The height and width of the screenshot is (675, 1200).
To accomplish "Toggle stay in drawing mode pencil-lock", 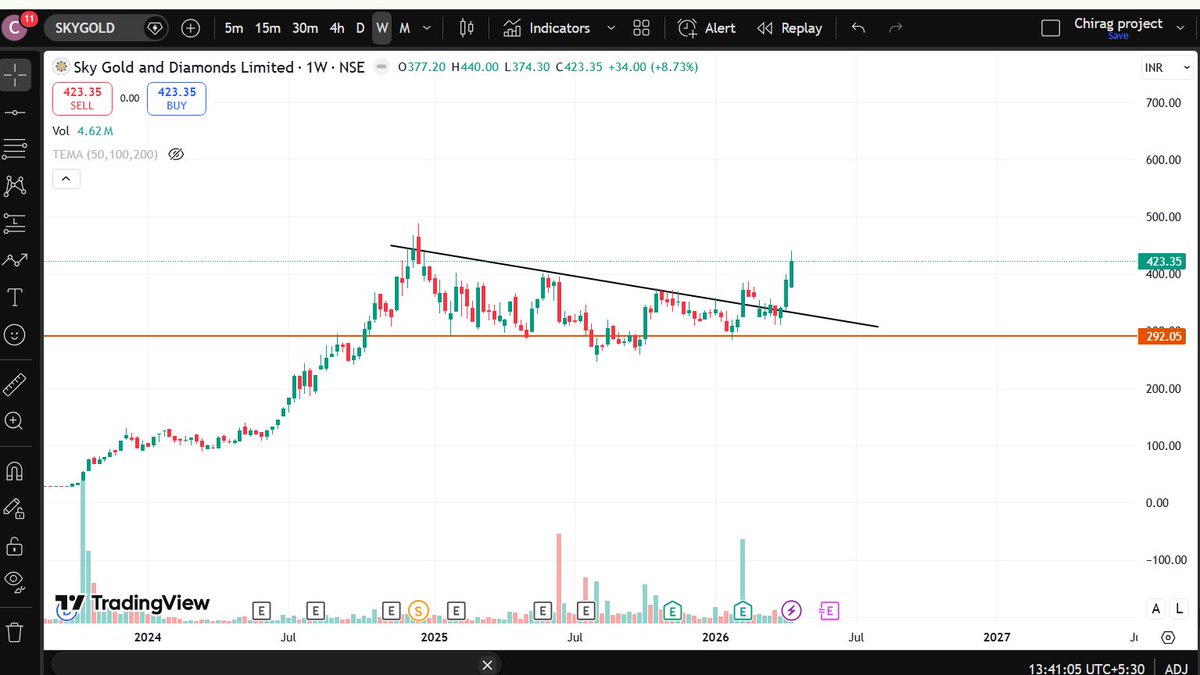I will click(x=15, y=507).
